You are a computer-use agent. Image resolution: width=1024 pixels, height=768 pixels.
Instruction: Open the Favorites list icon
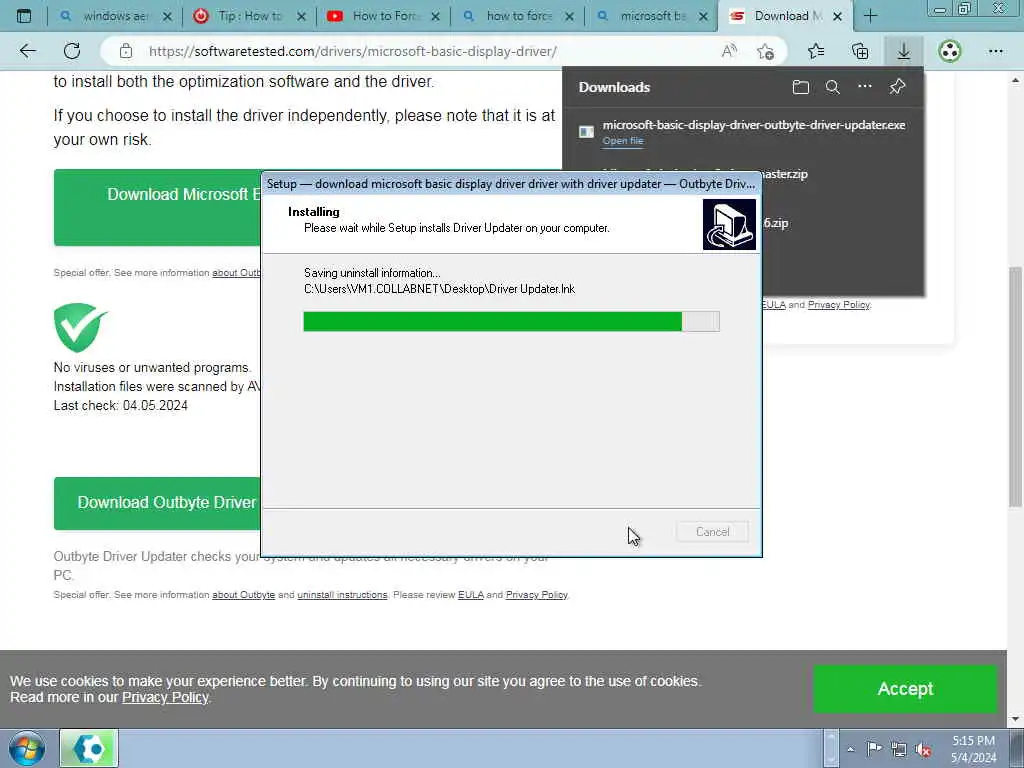point(816,51)
